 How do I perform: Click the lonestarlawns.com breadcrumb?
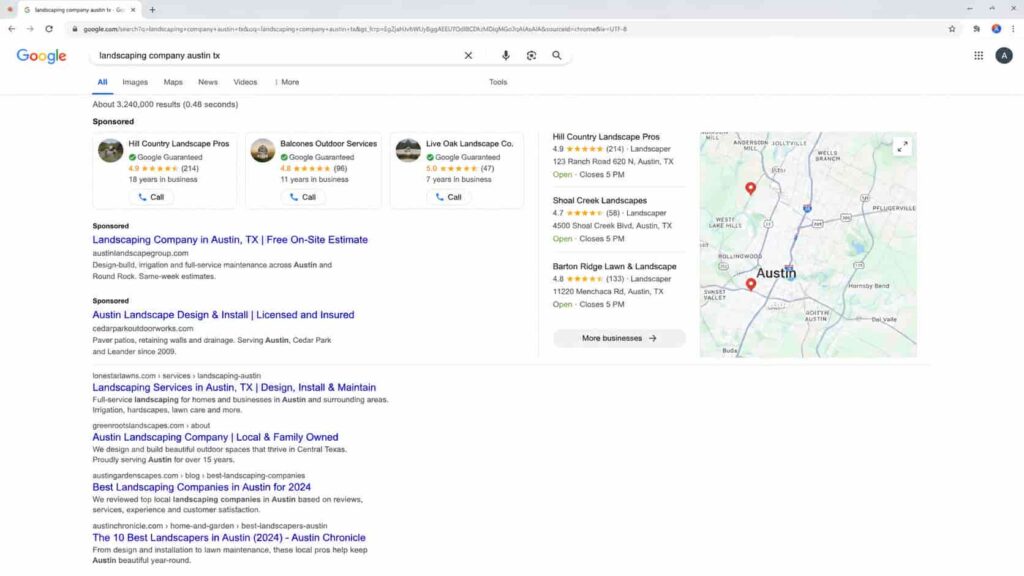point(176,376)
